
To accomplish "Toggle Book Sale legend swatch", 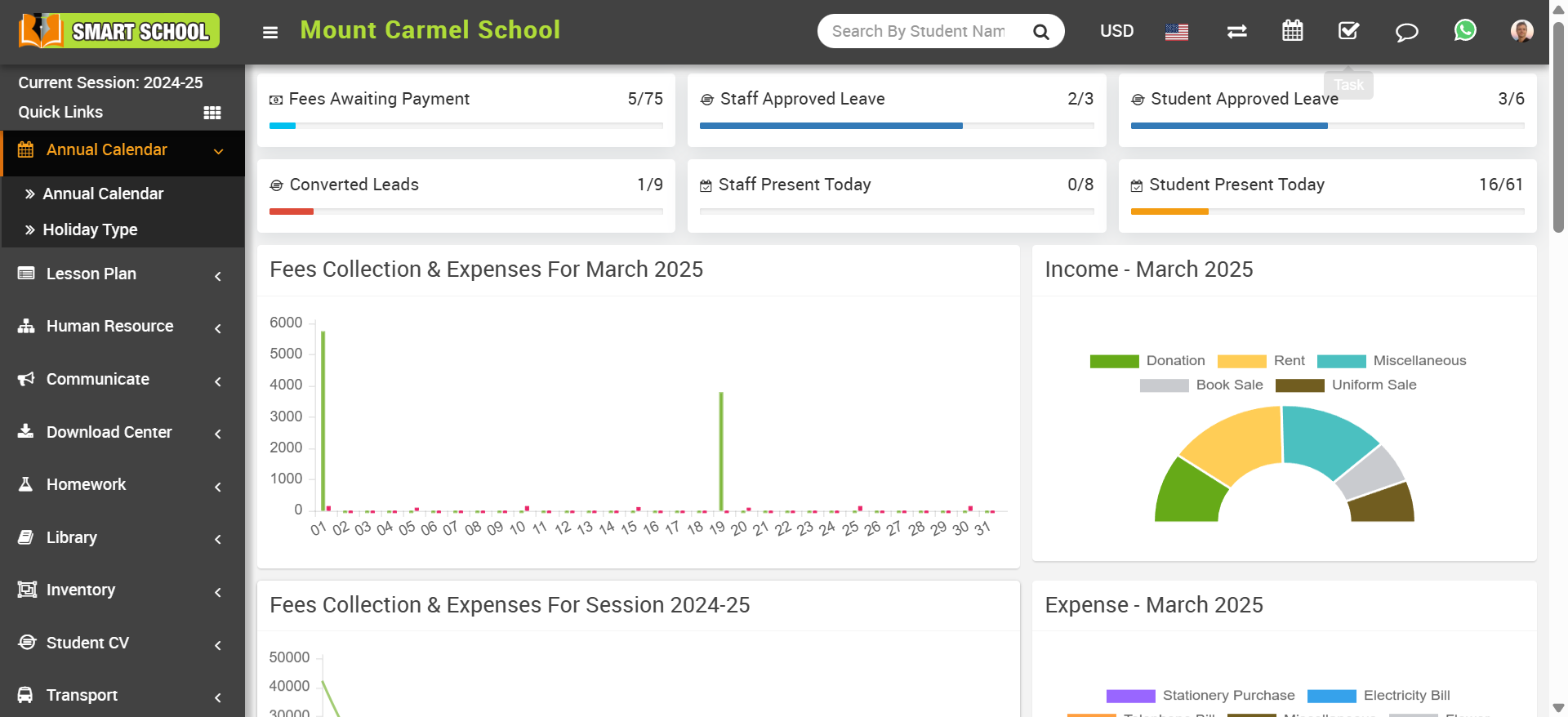I will pyautogui.click(x=1165, y=385).
